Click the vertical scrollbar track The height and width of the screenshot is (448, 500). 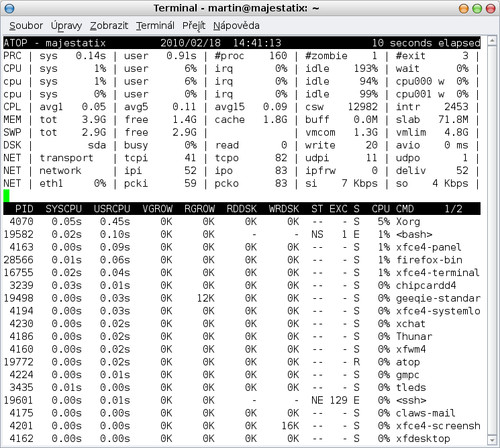pos(492,240)
